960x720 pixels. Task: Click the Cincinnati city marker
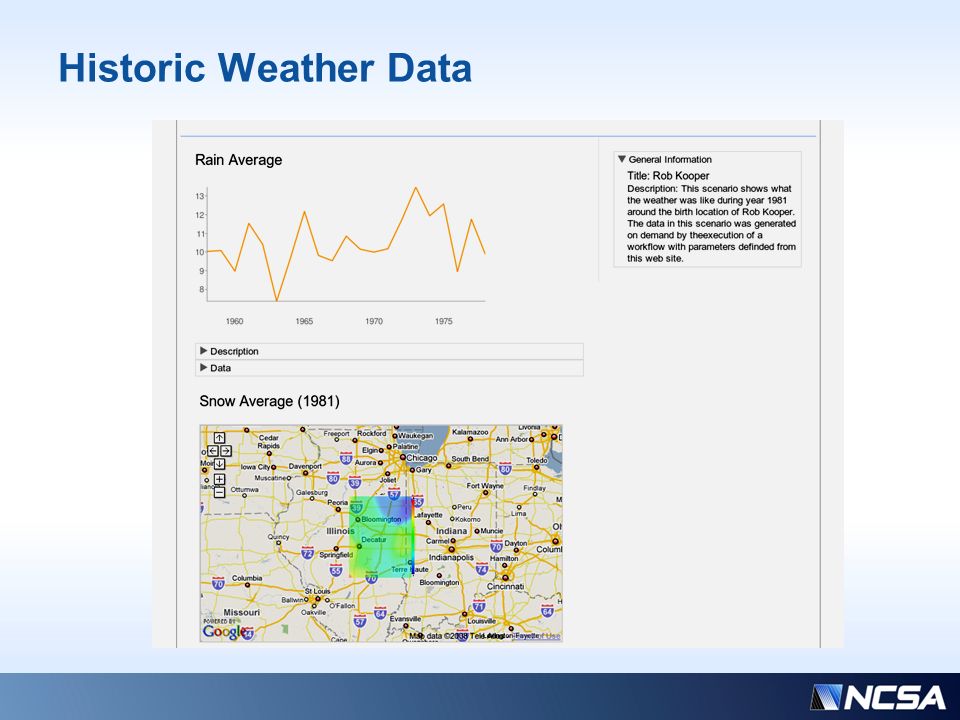tap(505, 577)
